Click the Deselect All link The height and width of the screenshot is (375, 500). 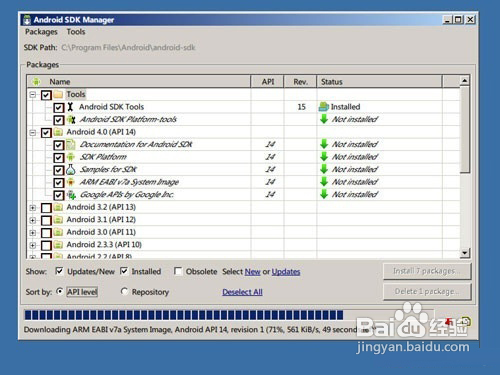242,292
